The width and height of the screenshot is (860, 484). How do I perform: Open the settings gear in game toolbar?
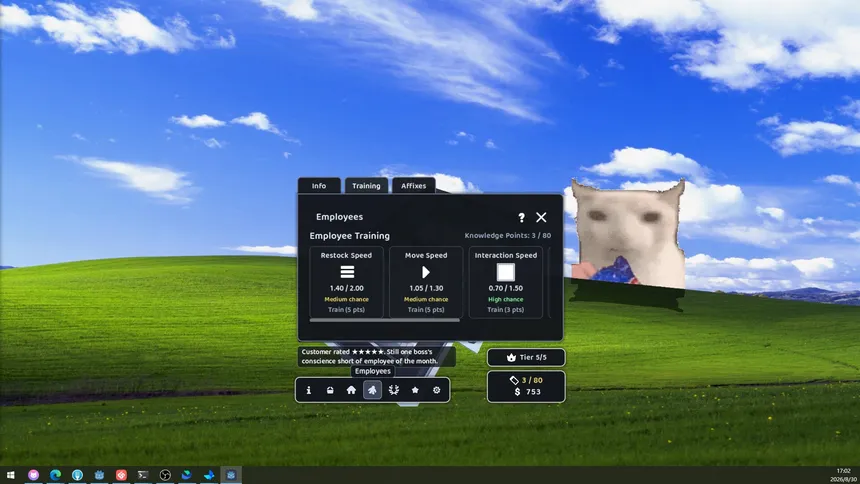click(437, 390)
